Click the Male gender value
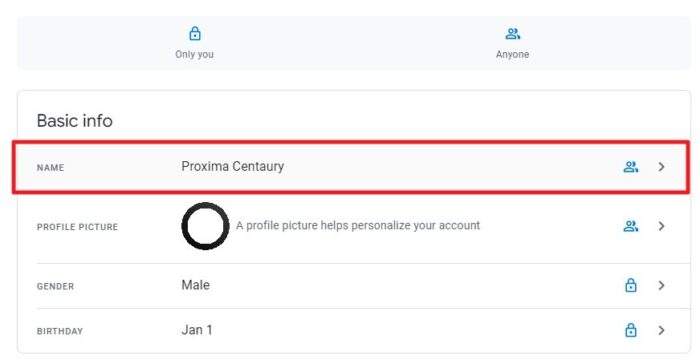Screen dimensions: 700x360 pos(196,285)
